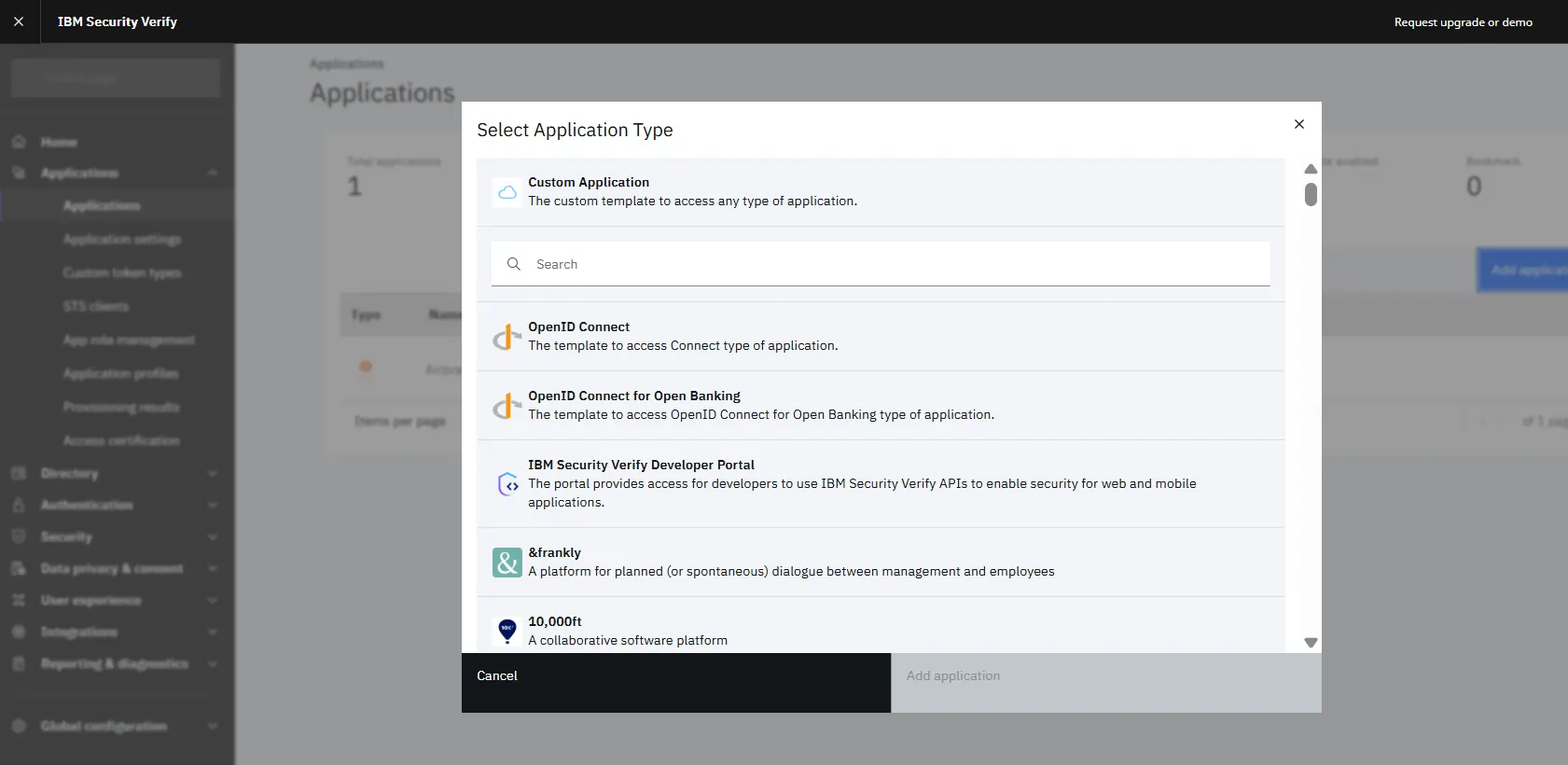Expand the Reporting & diagnostics chevron
The height and width of the screenshot is (765, 1568).
click(213, 663)
